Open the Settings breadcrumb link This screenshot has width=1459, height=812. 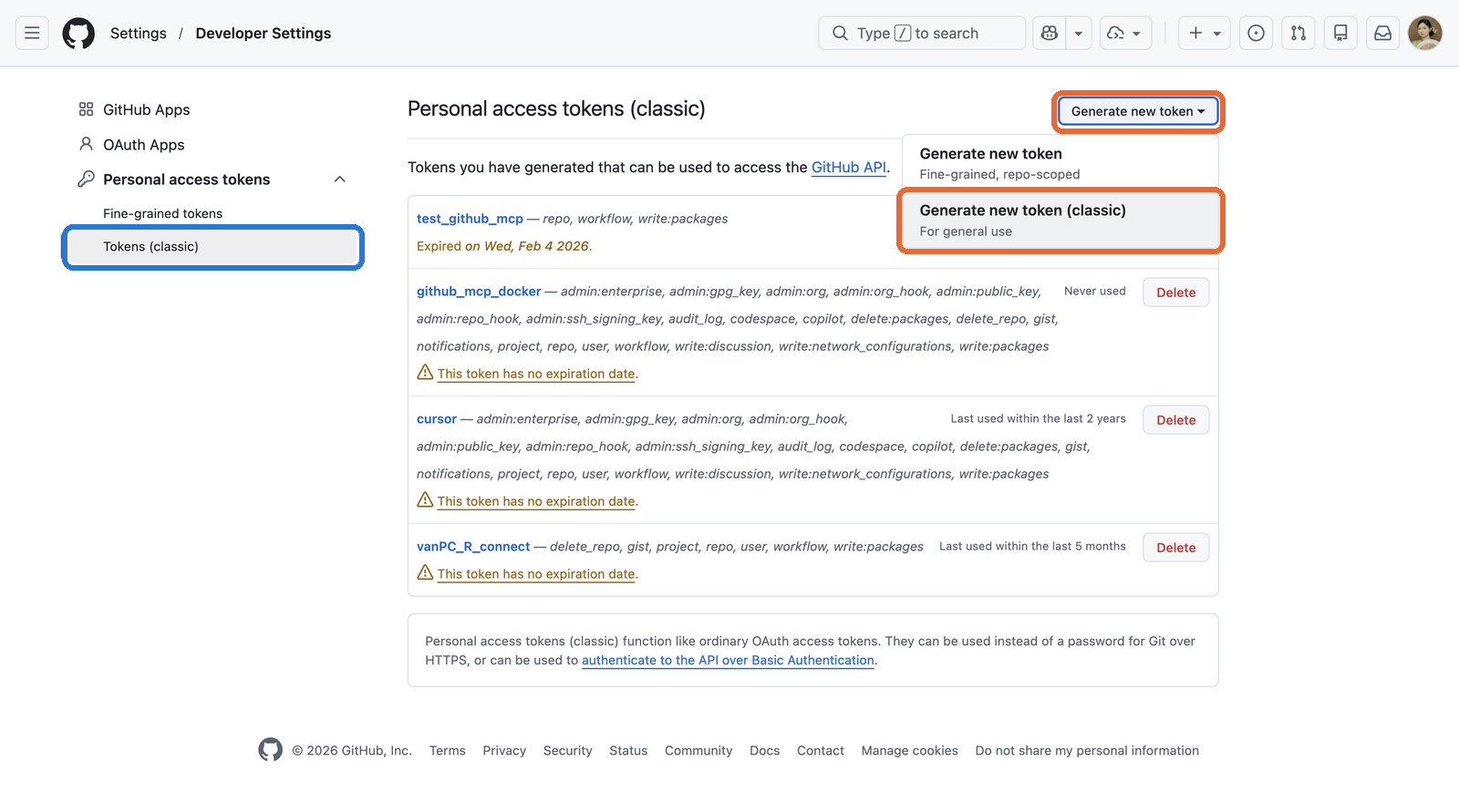139,33
